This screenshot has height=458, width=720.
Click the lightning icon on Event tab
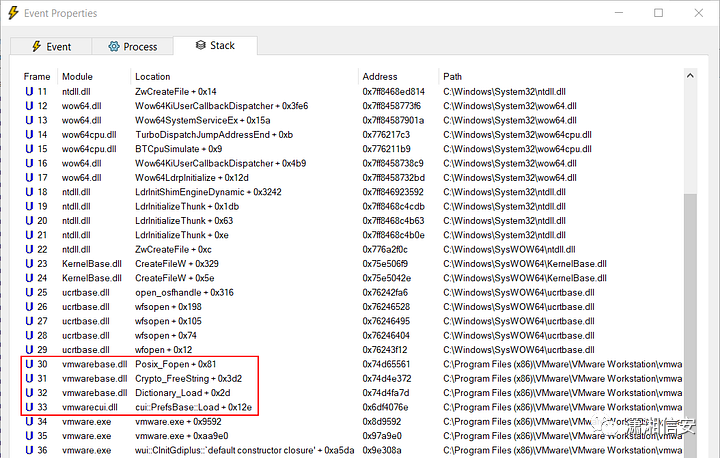pyautogui.click(x=36, y=46)
